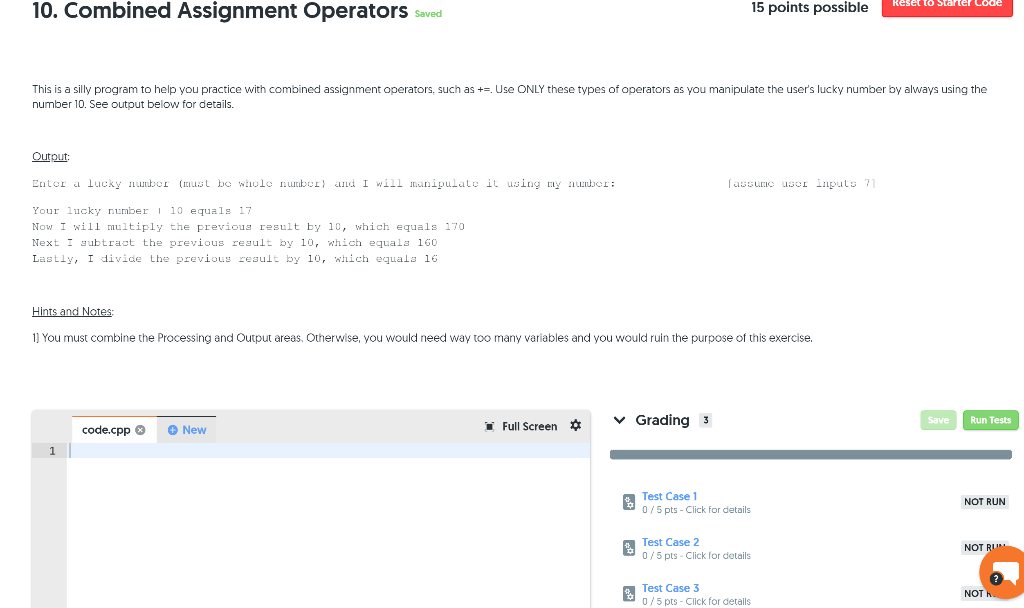
Task: Click the grading progress bar
Action: point(810,455)
